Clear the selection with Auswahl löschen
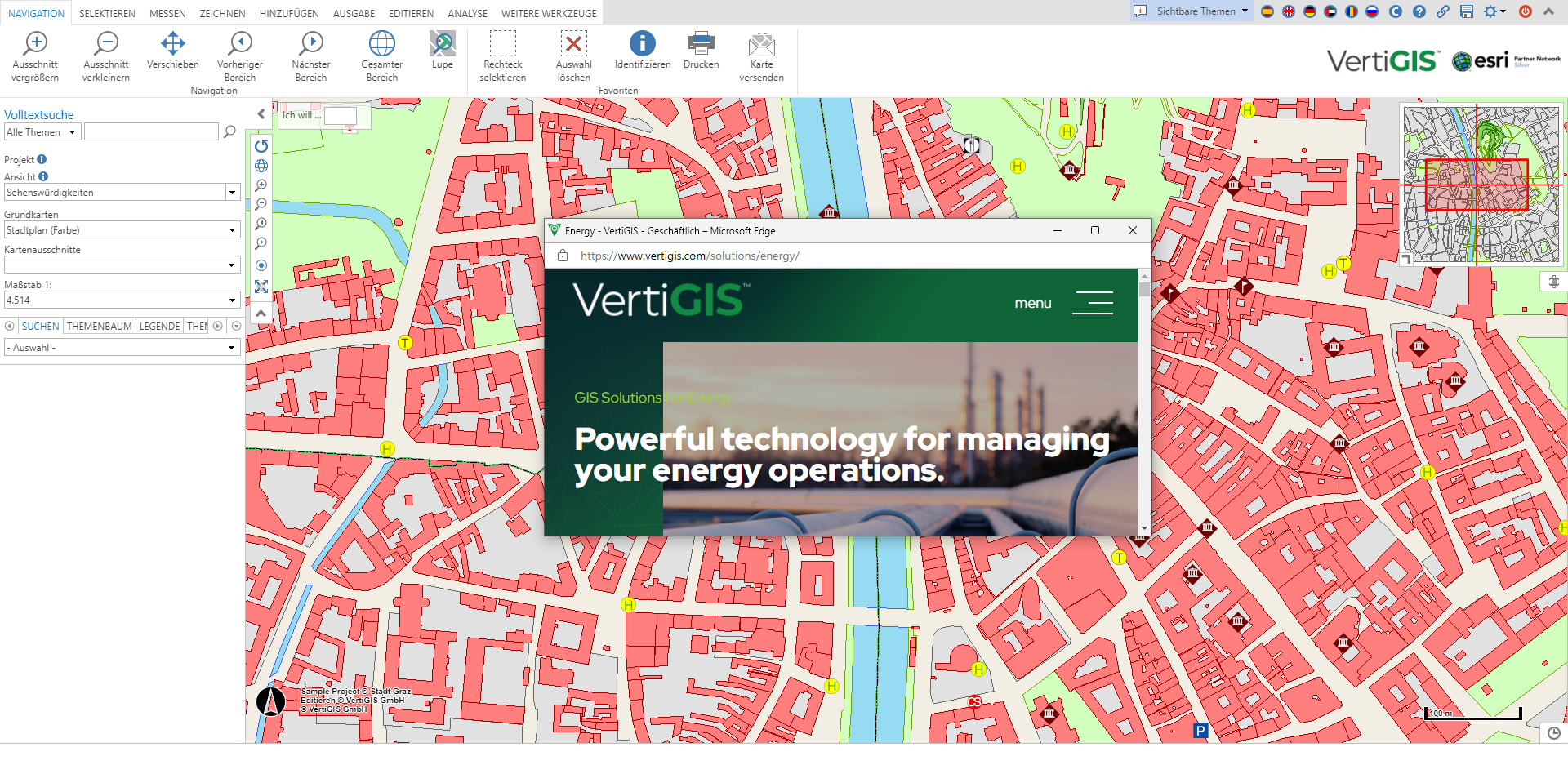The height and width of the screenshot is (765, 1568). pos(573,56)
